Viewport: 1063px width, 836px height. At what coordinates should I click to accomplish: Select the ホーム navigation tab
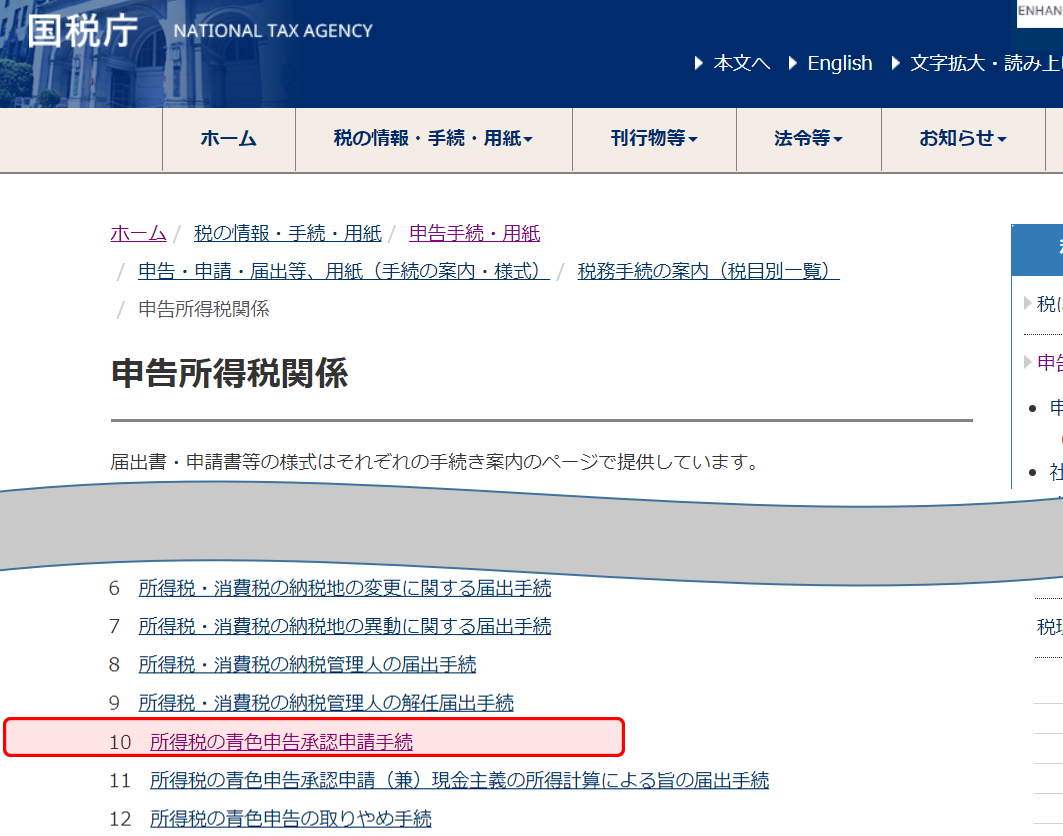(228, 139)
